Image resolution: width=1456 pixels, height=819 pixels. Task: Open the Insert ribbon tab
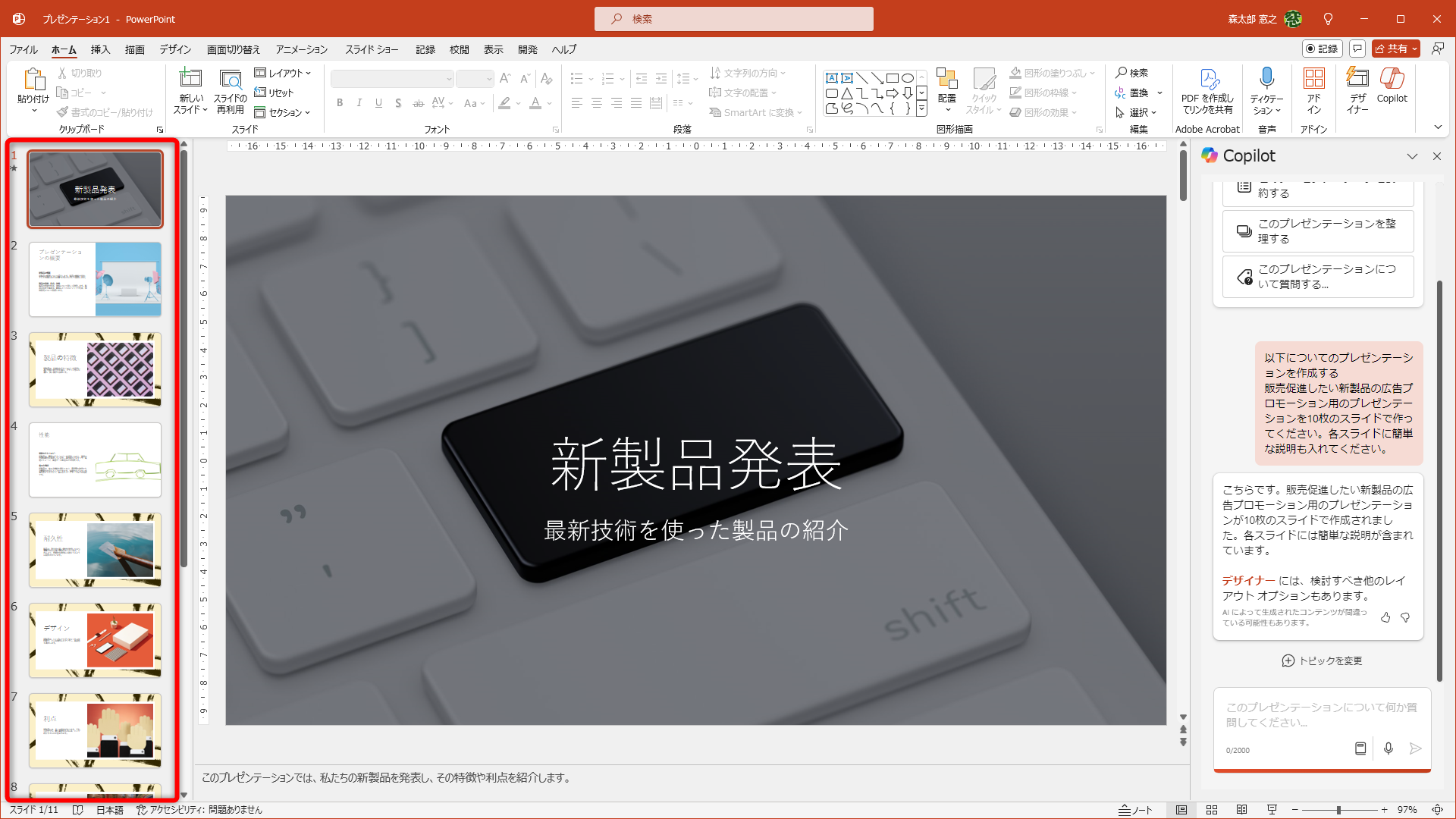tap(100, 49)
